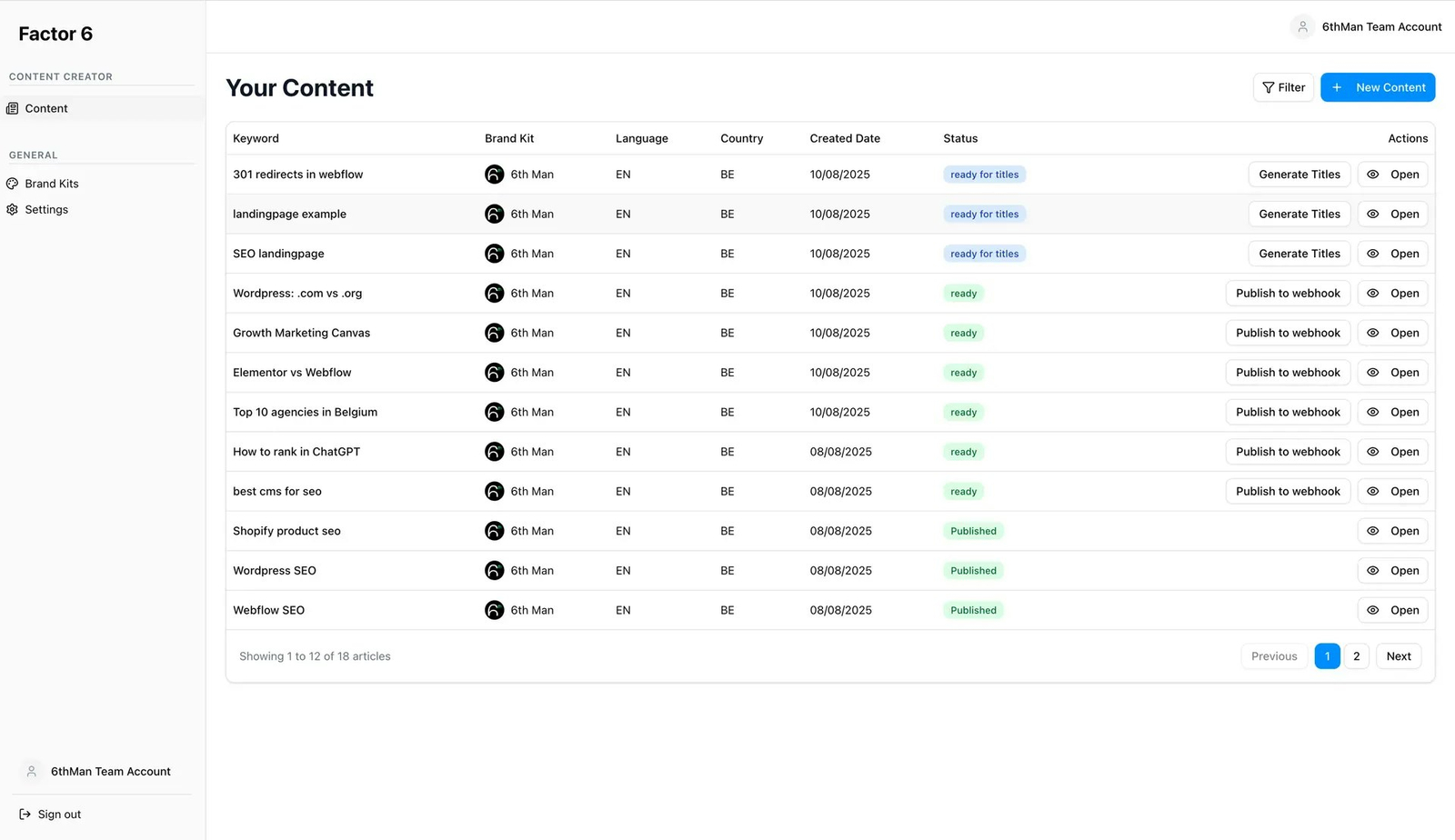Click eye icon in Growth Marketing Canvas row
The height and width of the screenshot is (840, 1455).
coord(1373,333)
